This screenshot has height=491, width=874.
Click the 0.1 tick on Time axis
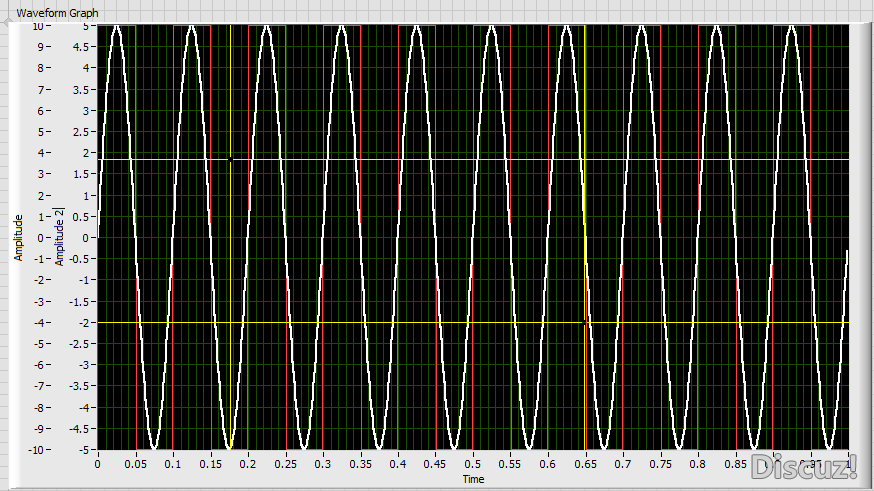tap(173, 464)
